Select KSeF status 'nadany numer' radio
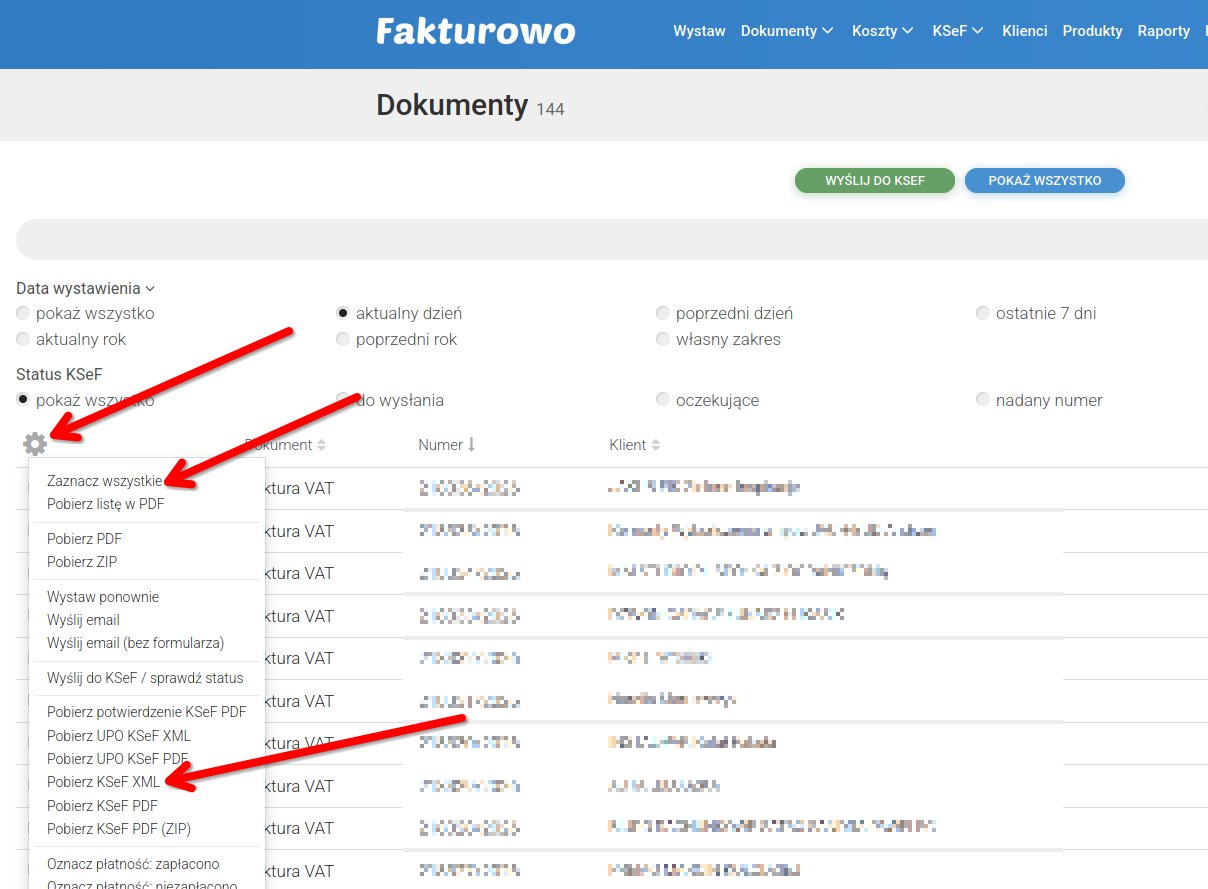Screen dimensions: 1208x889 (983, 400)
